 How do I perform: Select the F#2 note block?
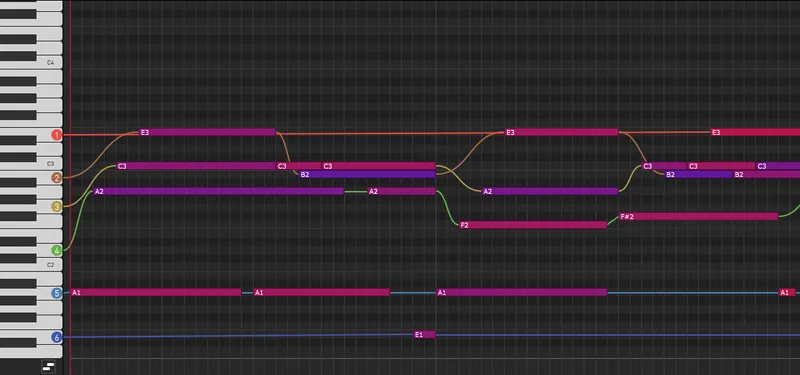coord(698,217)
